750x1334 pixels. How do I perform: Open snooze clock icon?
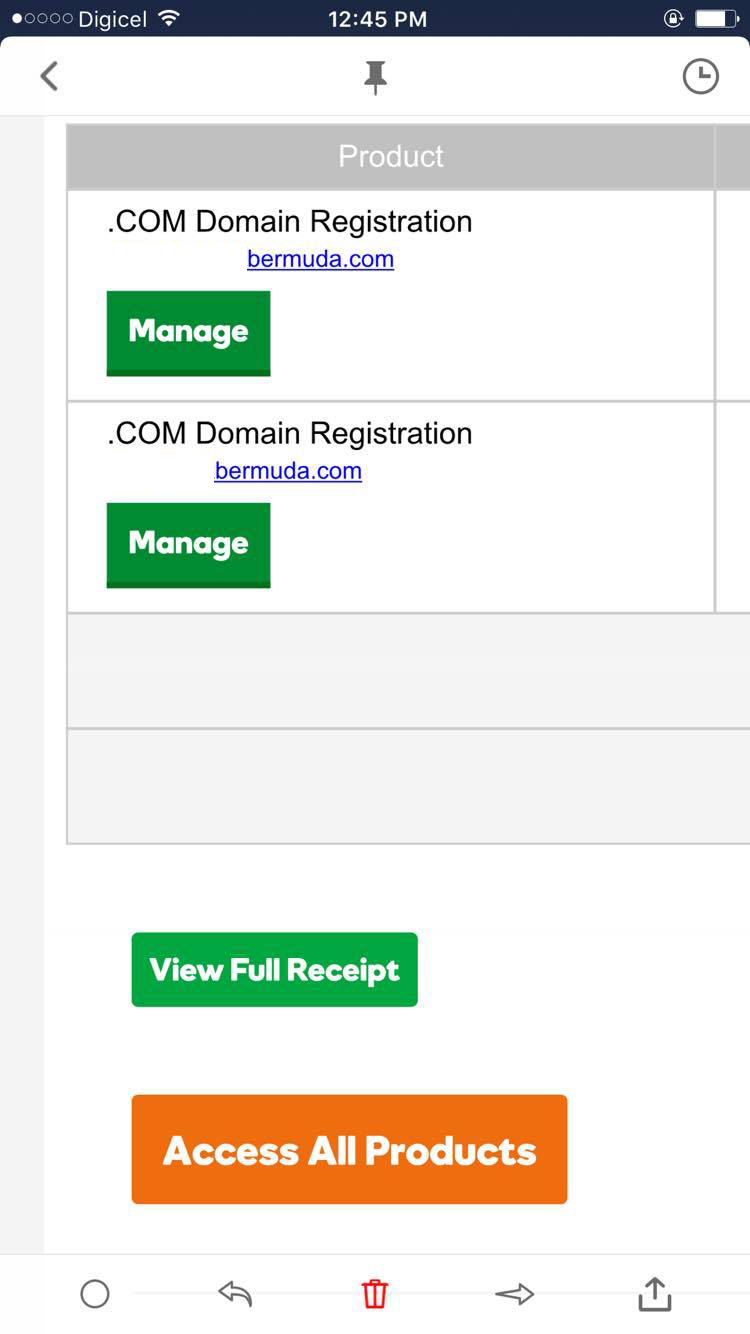700,77
